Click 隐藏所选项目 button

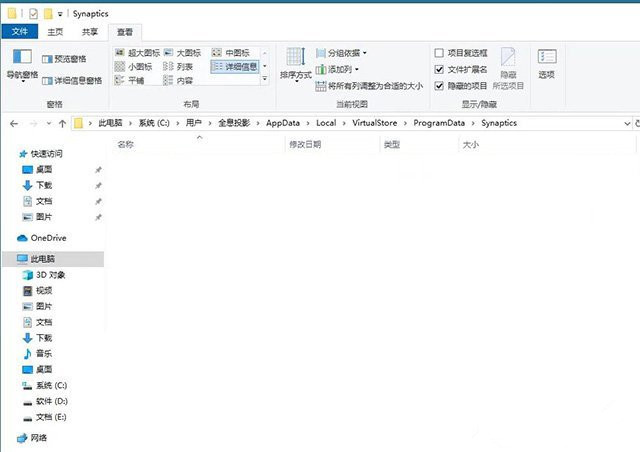pos(508,68)
